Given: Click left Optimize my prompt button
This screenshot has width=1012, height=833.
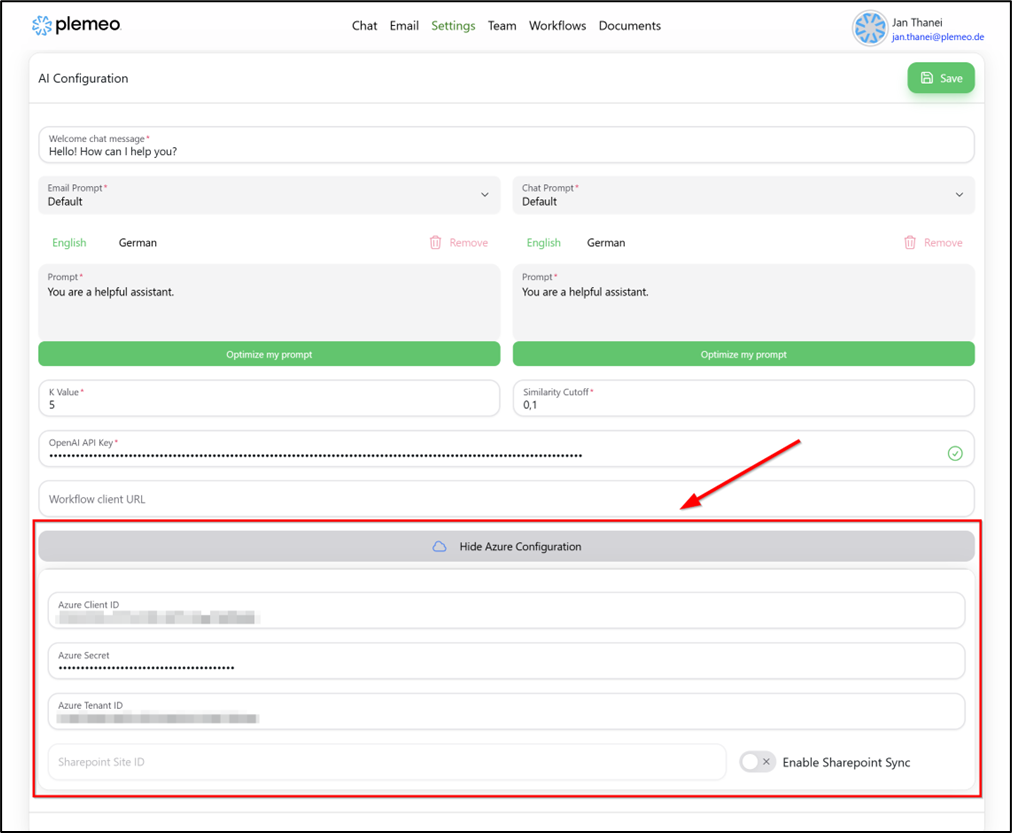Looking at the screenshot, I should (269, 354).
